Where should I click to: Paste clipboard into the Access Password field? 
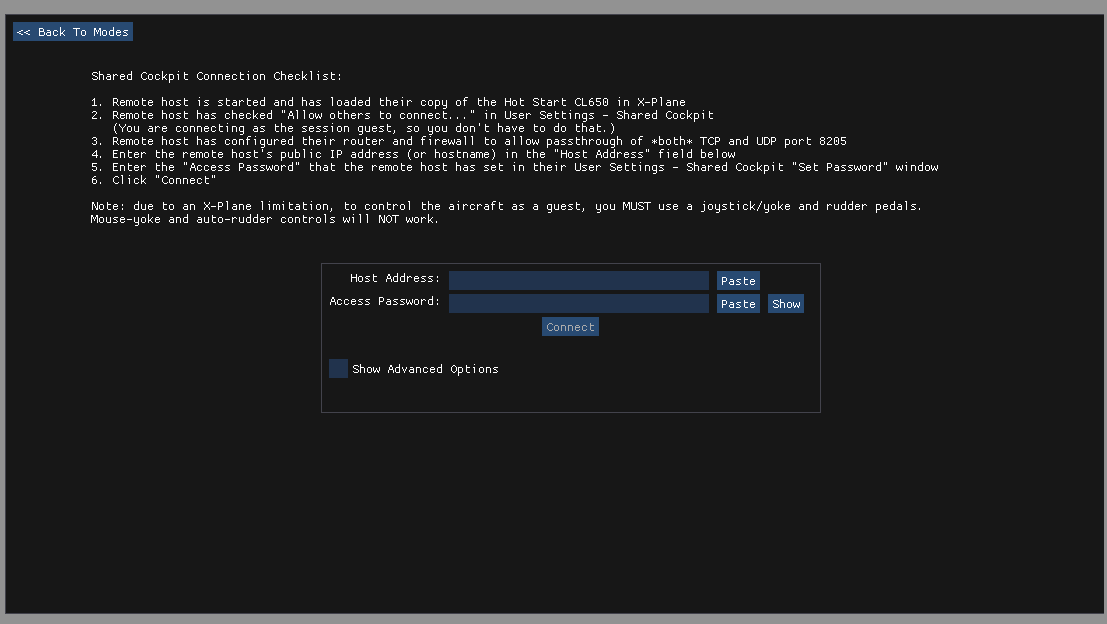(x=738, y=304)
